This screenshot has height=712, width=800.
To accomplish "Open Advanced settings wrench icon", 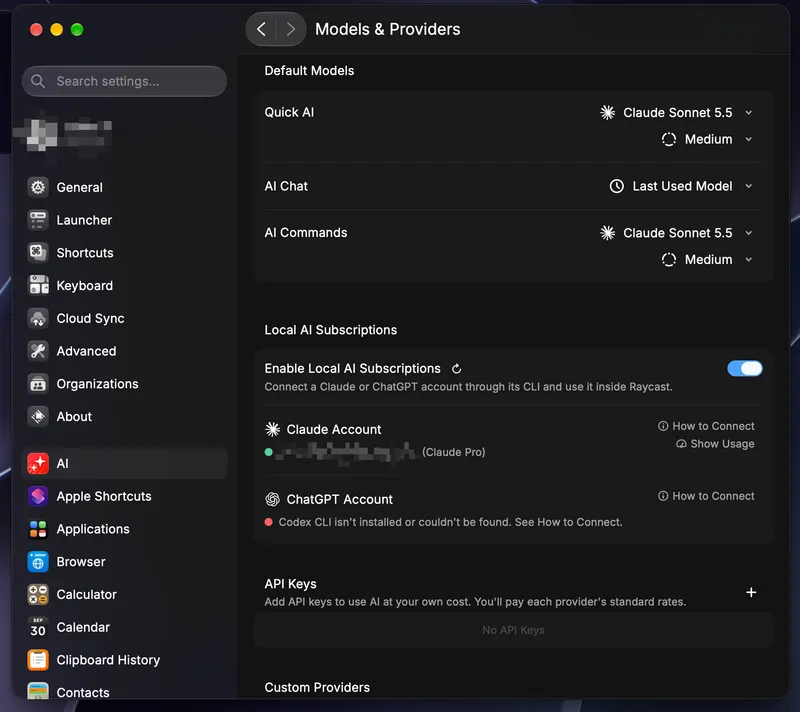I will click(x=38, y=351).
